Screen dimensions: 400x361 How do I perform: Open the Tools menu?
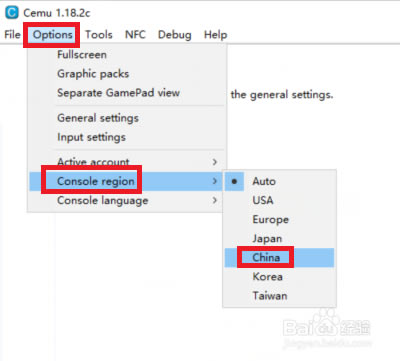[99, 34]
